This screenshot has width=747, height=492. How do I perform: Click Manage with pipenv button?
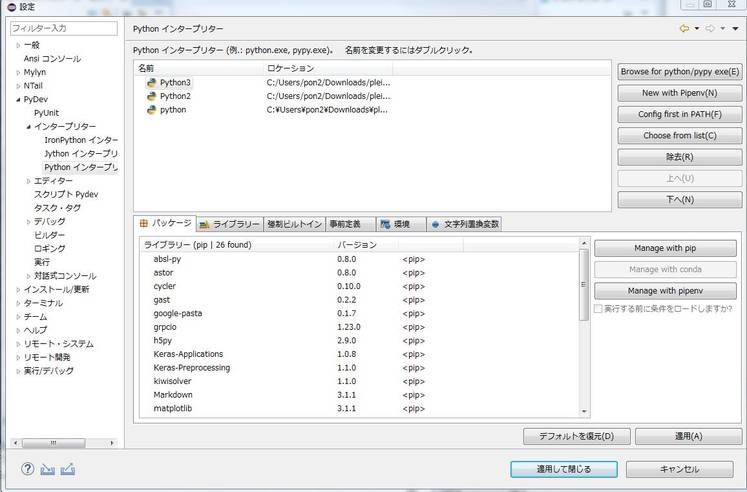pyautogui.click(x=665, y=291)
